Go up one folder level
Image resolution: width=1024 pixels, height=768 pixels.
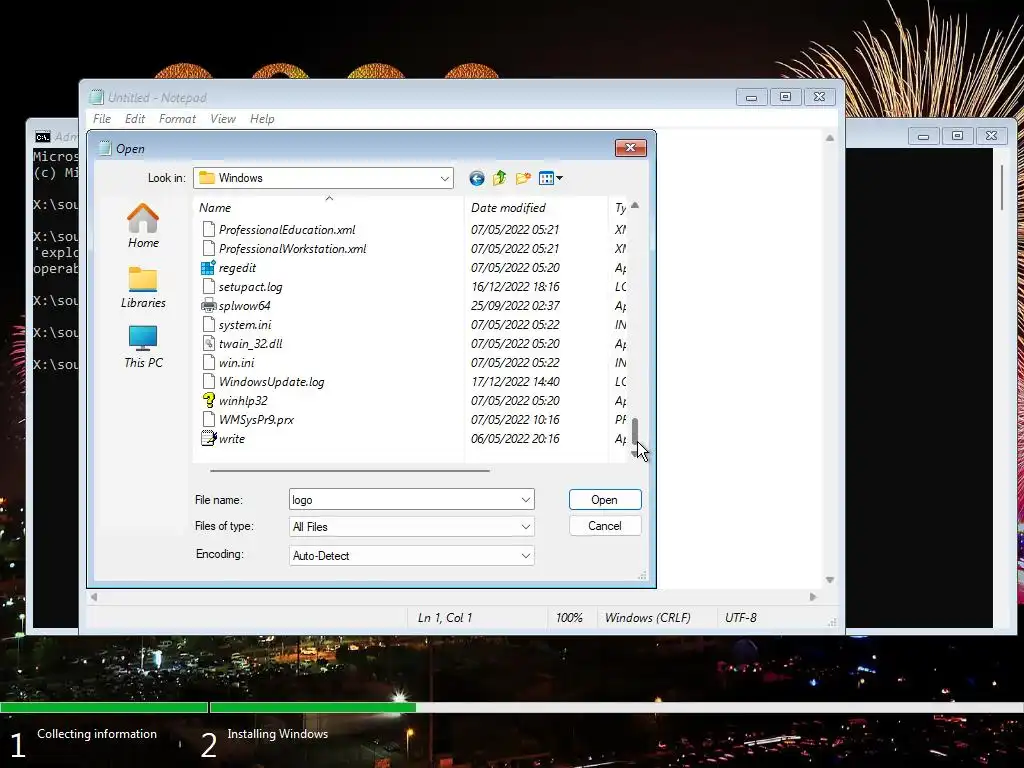[500, 178]
